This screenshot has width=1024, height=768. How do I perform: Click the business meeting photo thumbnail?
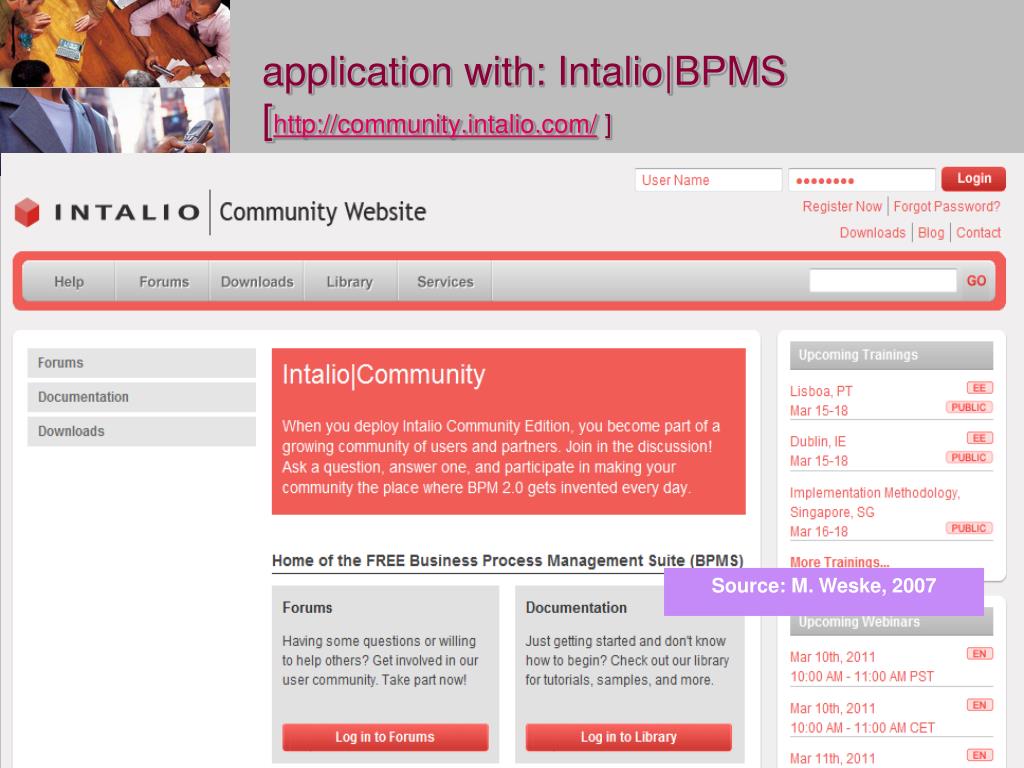(x=115, y=43)
